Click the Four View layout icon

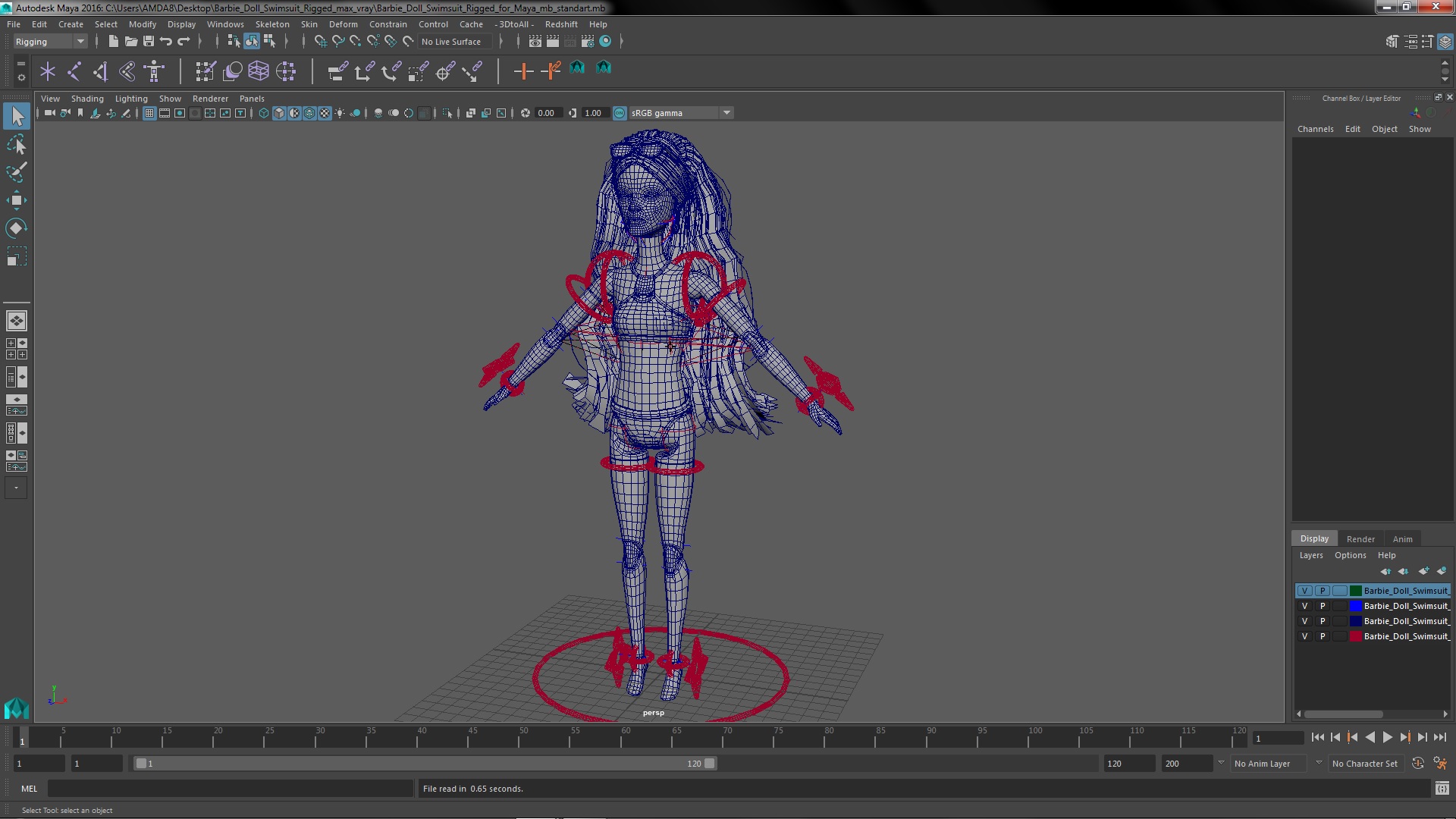click(16, 349)
